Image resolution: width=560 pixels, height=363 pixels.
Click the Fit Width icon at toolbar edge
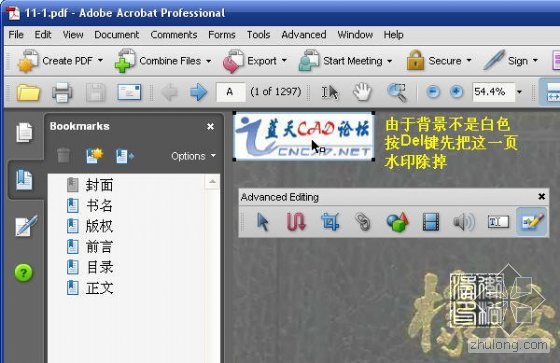click(x=552, y=93)
